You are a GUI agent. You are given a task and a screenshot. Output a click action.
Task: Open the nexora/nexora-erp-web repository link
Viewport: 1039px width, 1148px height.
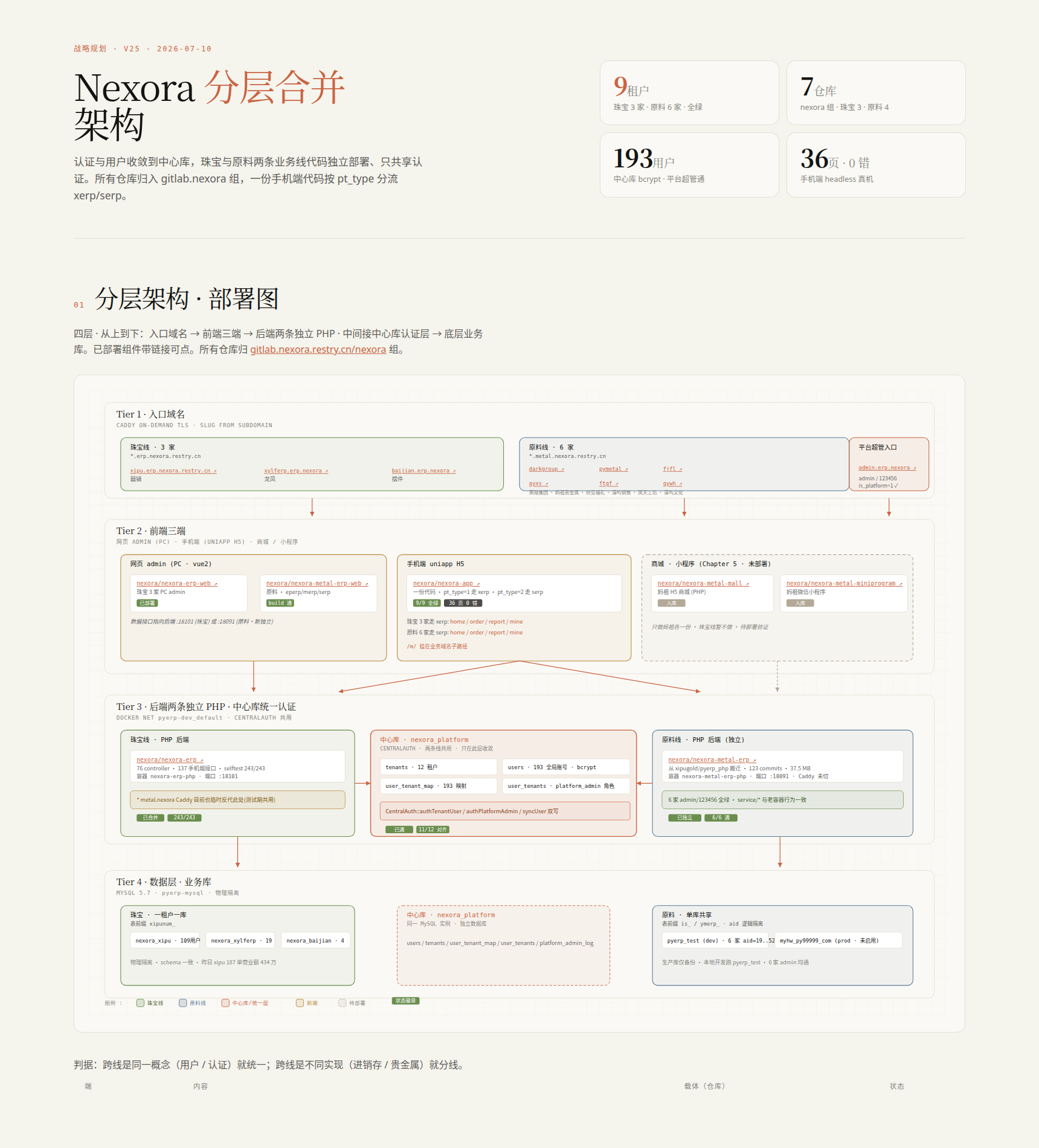pos(177,584)
